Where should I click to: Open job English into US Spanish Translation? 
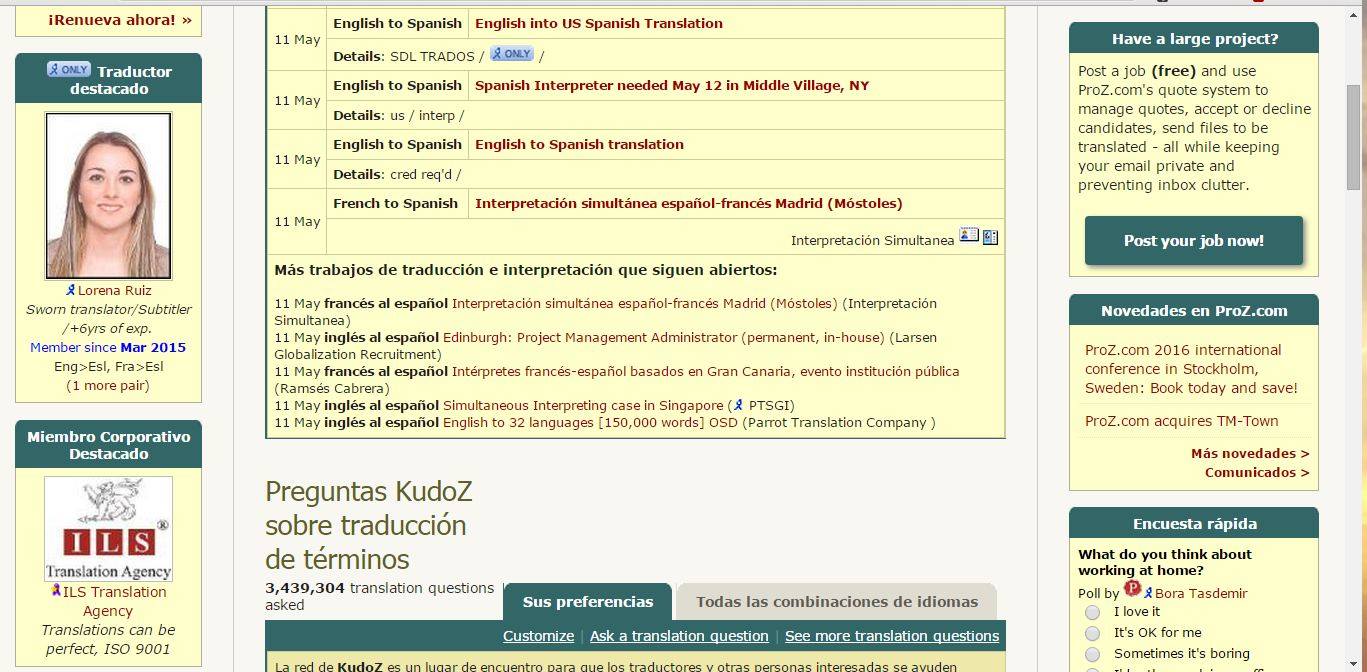(x=599, y=23)
